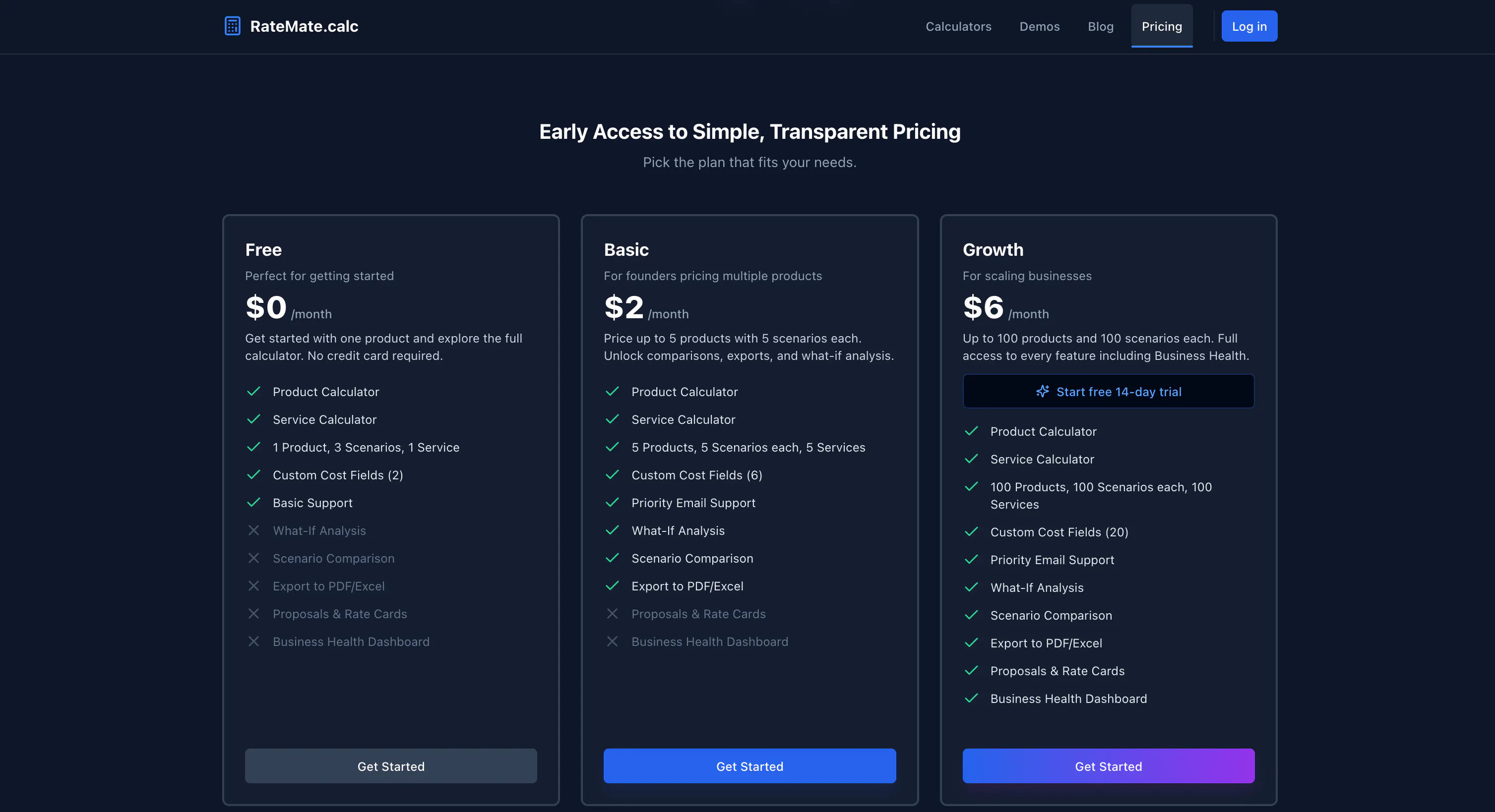Open the Blog link in navigation
1495x812 pixels.
click(1100, 26)
